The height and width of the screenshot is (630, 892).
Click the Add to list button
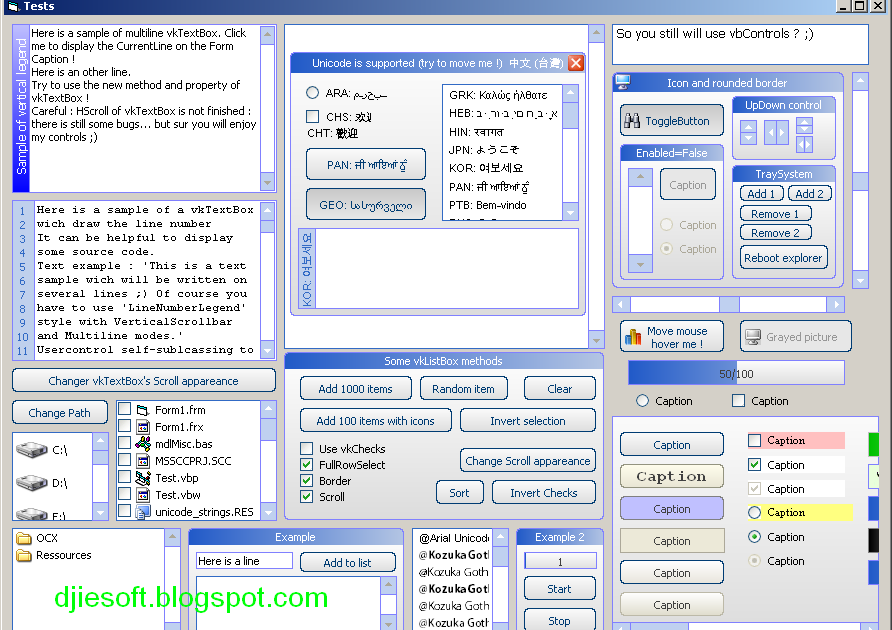pyautogui.click(x=348, y=562)
